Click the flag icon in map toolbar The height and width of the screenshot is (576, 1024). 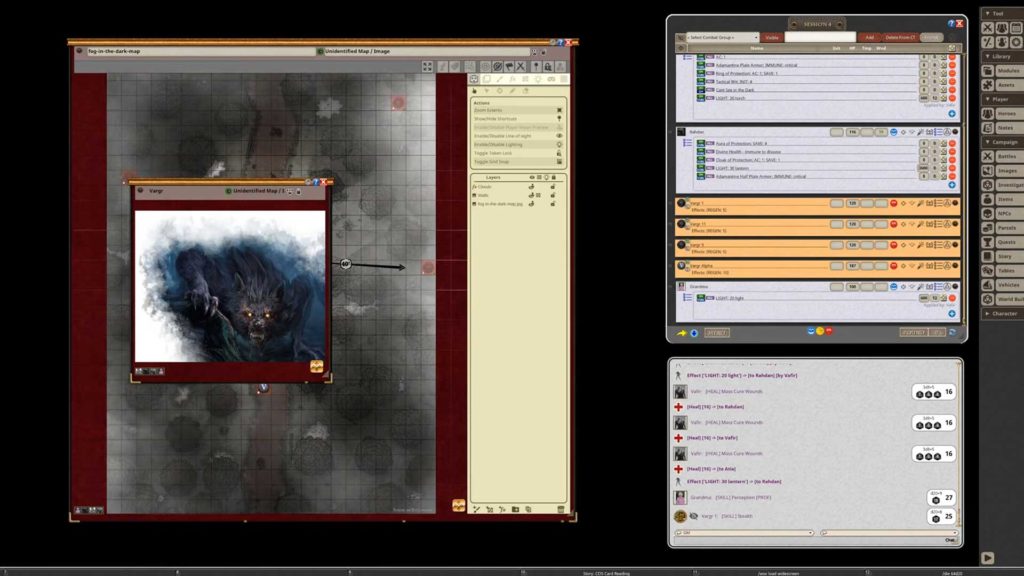pyautogui.click(x=509, y=67)
